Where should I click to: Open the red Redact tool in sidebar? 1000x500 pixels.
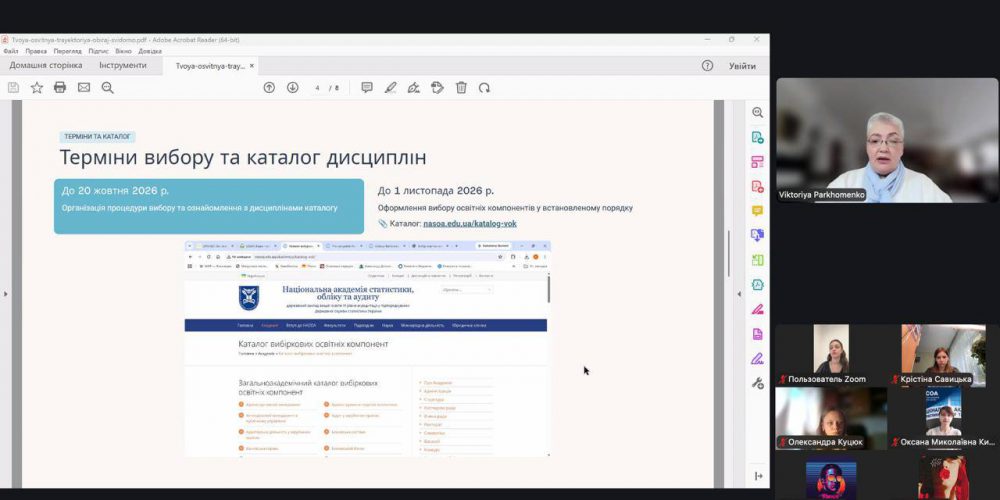coord(757,309)
